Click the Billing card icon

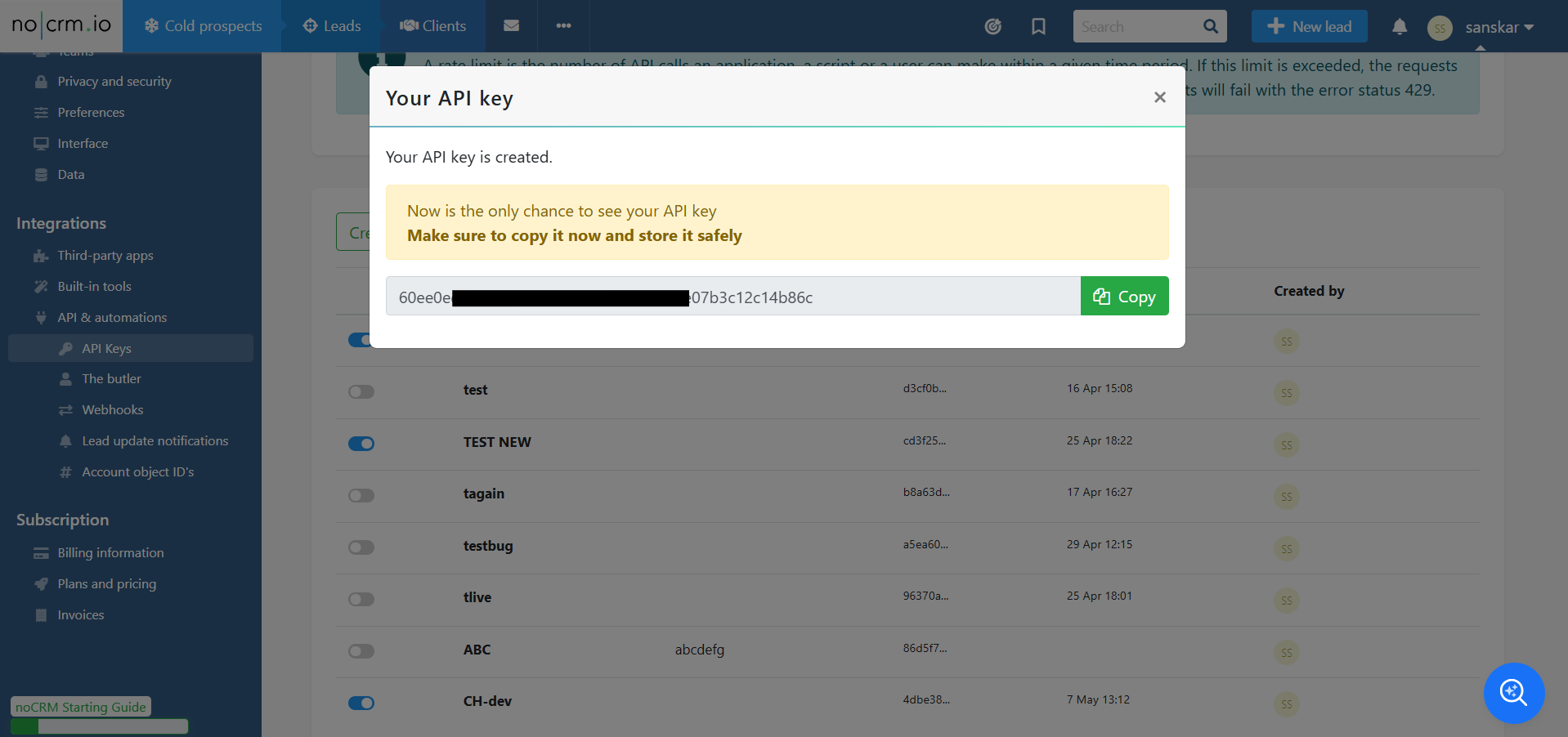point(41,553)
